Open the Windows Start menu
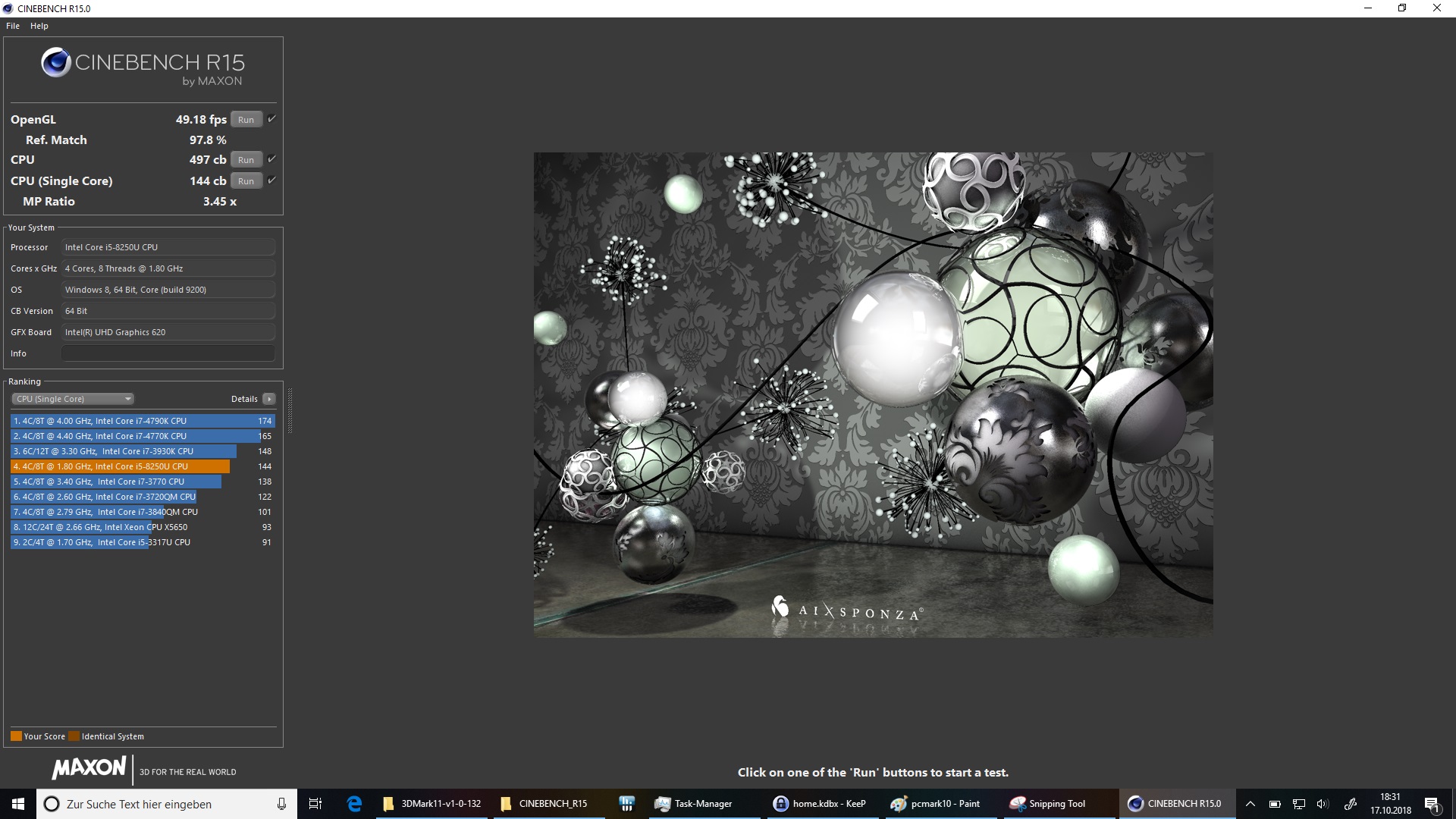The image size is (1456, 819). 18,804
